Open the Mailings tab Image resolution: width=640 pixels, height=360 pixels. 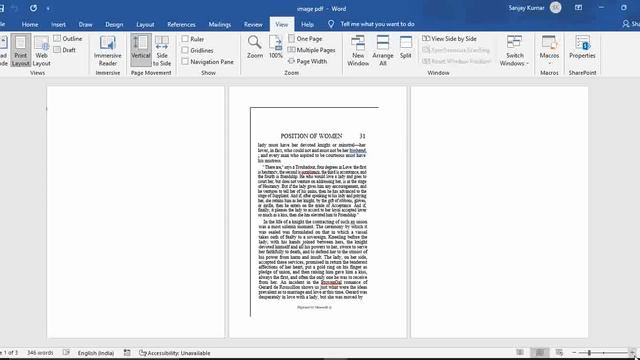pyautogui.click(x=220, y=24)
